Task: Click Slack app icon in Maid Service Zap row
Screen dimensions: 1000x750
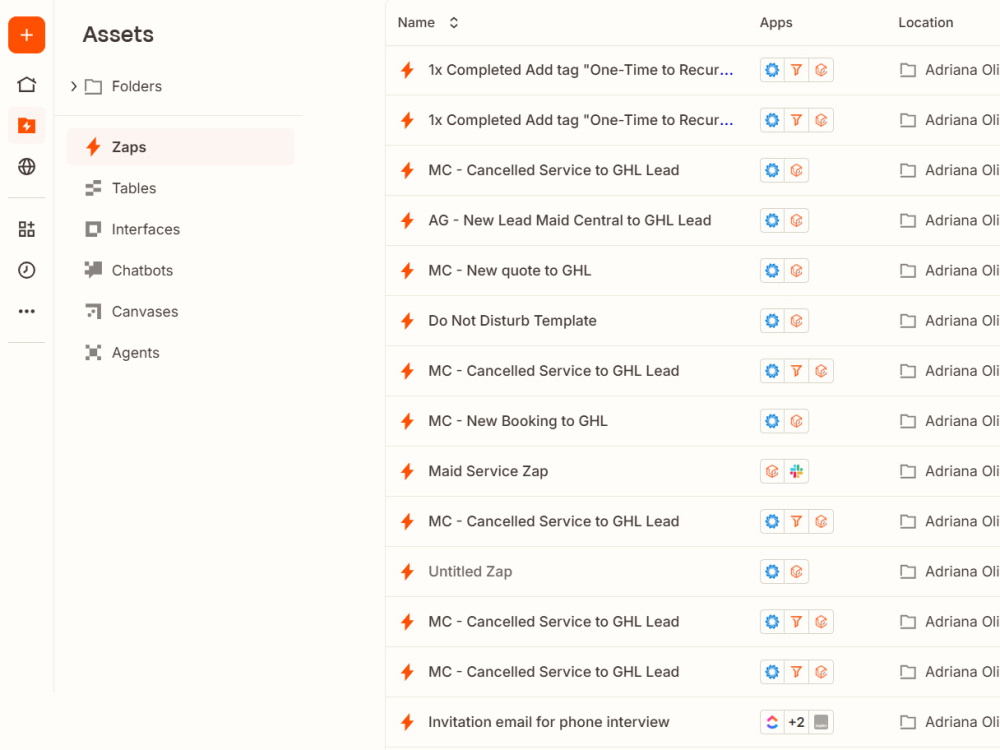Action: tap(796, 471)
